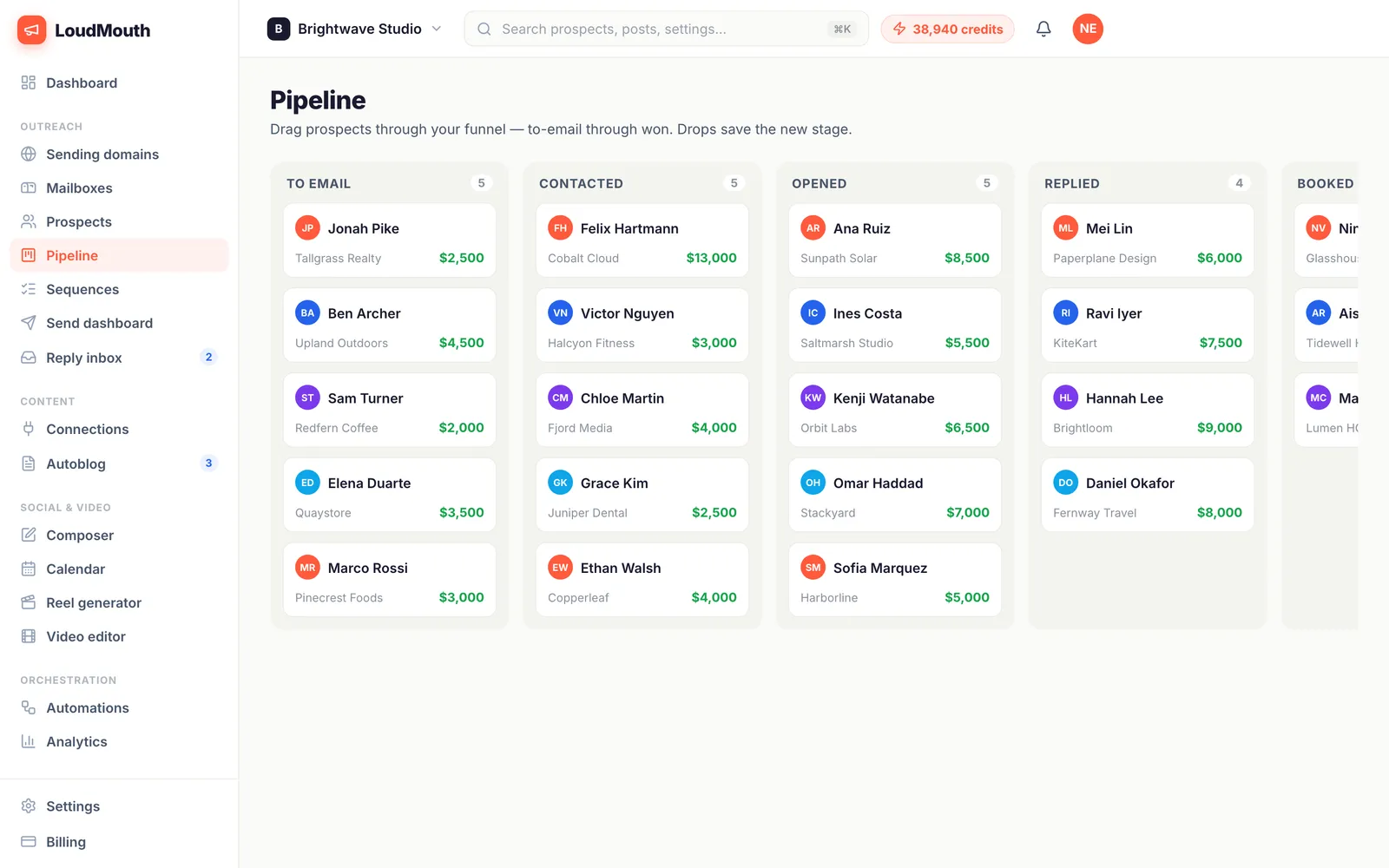Click the Send dashboard paper-plane icon
The height and width of the screenshot is (868, 1389).
coord(29,323)
